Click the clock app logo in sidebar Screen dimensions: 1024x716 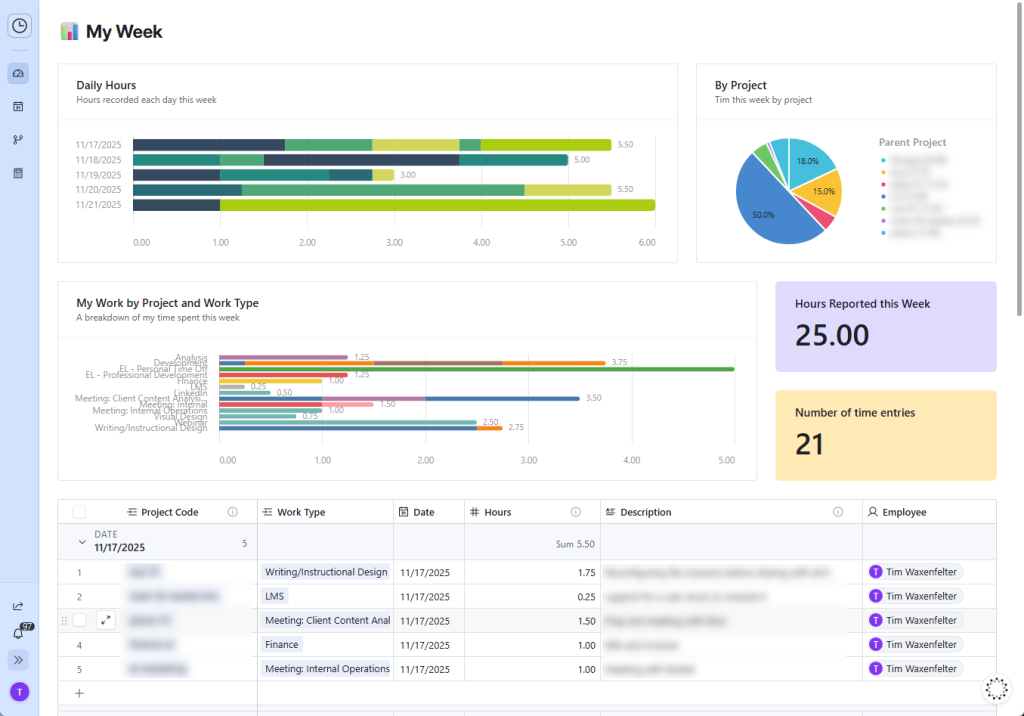coord(20,26)
